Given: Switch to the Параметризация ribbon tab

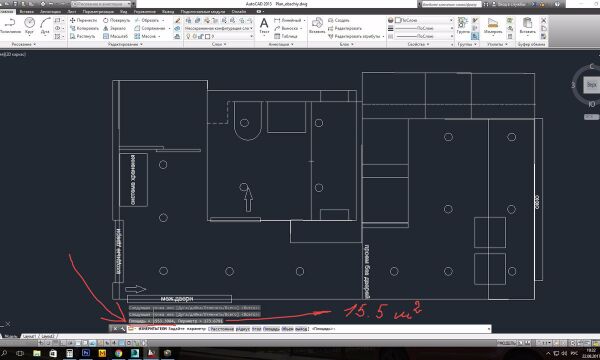Looking at the screenshot, I should pyautogui.click(x=98, y=12).
